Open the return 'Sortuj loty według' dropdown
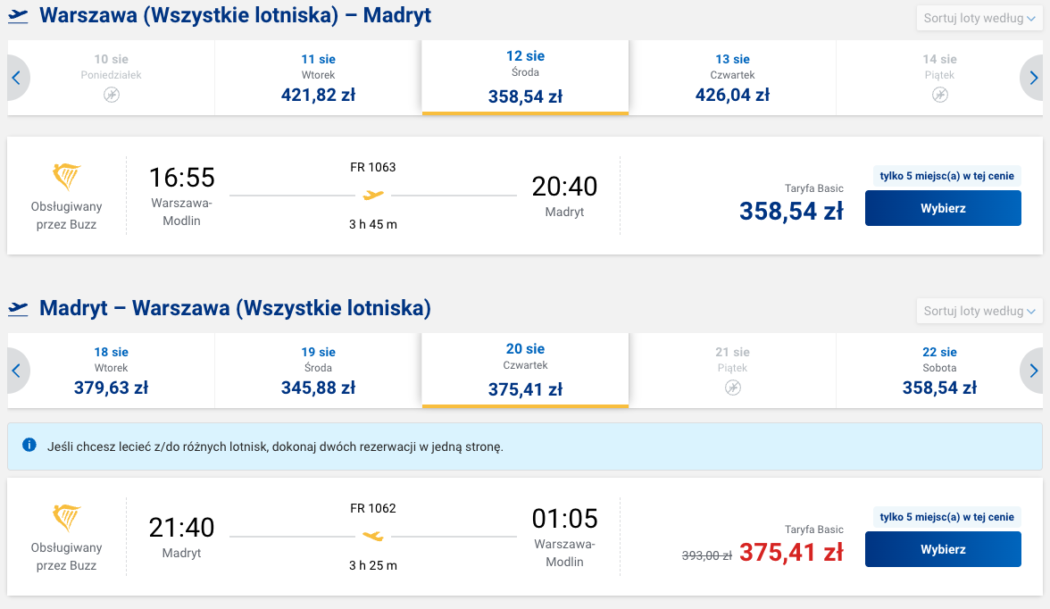1050x609 pixels. click(979, 311)
